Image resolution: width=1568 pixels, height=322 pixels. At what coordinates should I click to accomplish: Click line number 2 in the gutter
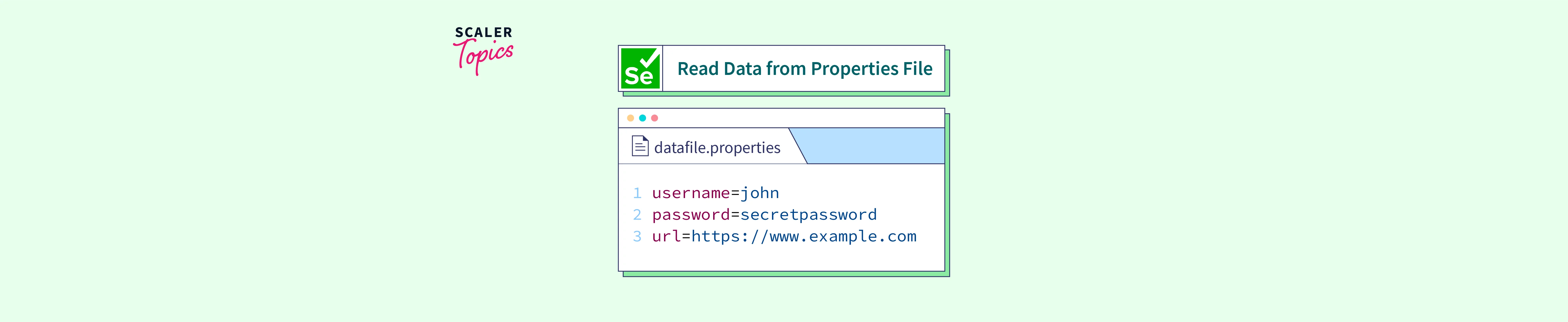[x=637, y=215]
